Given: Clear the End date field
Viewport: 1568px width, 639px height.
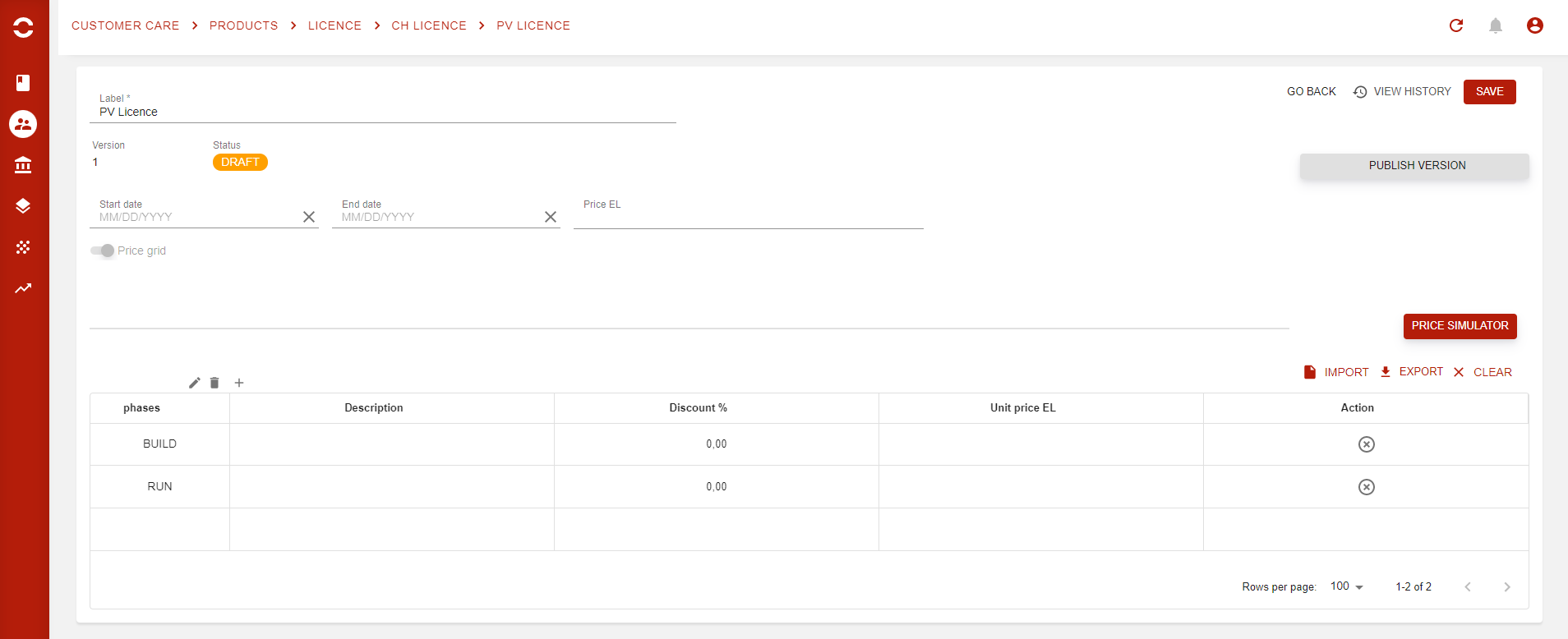Looking at the screenshot, I should [x=551, y=217].
